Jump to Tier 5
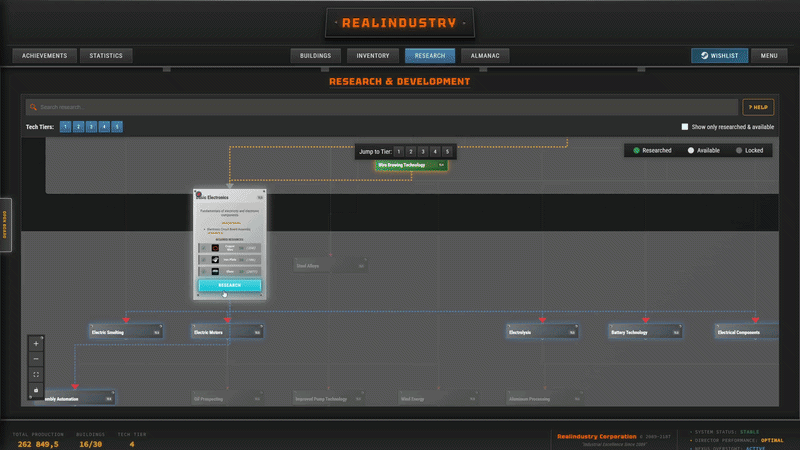 coord(447,152)
